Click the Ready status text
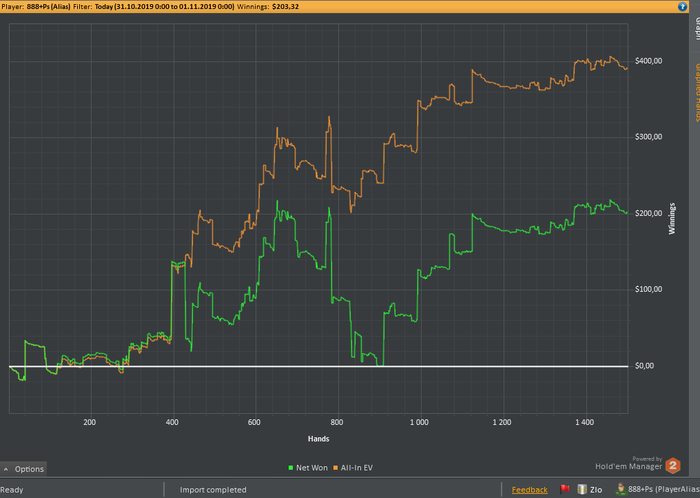Viewport: 700px width, 498px height. [x=12, y=490]
